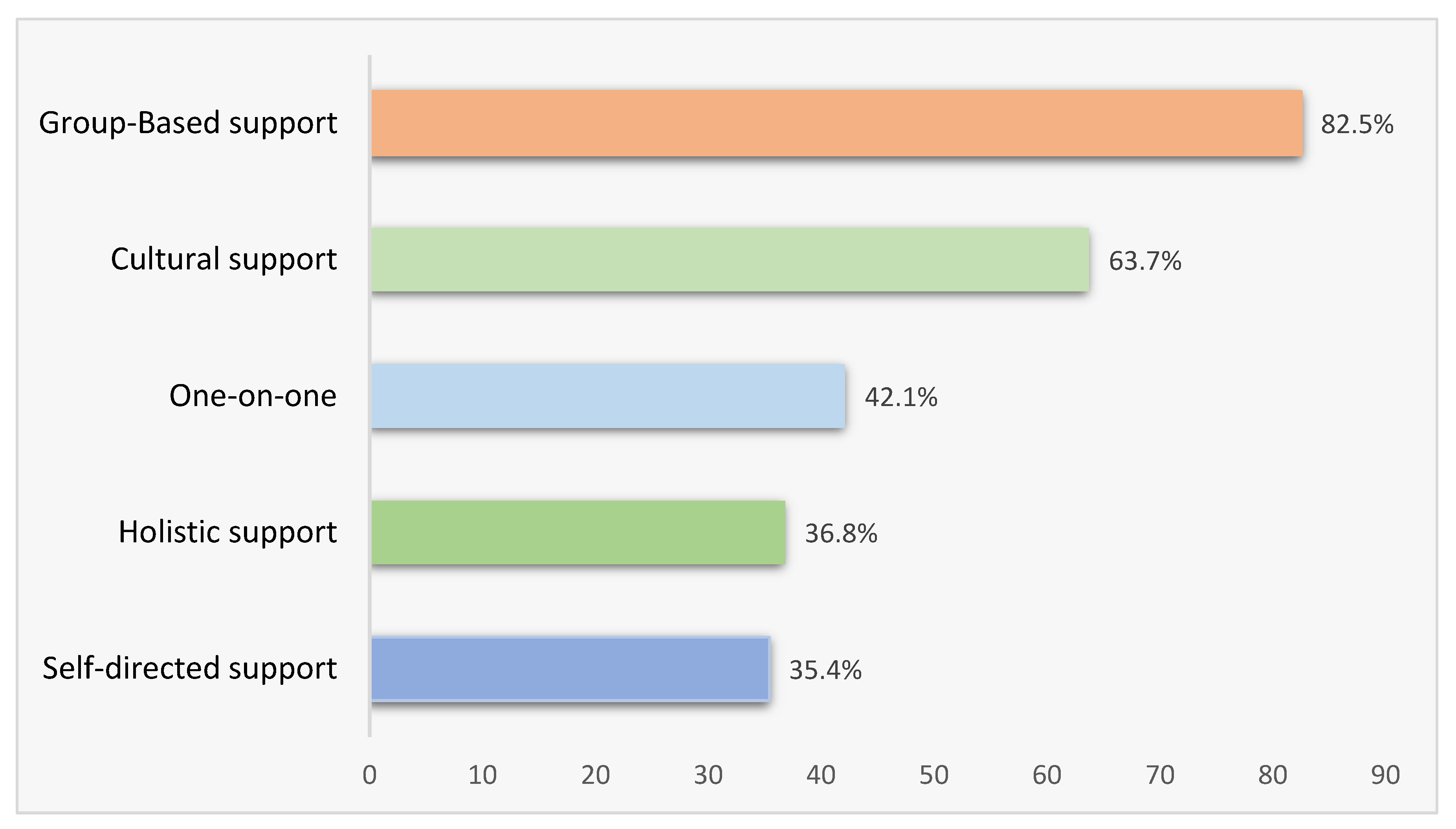Select the green Holistic support bar
The height and width of the screenshot is (829, 1456).
pyautogui.click(x=578, y=533)
